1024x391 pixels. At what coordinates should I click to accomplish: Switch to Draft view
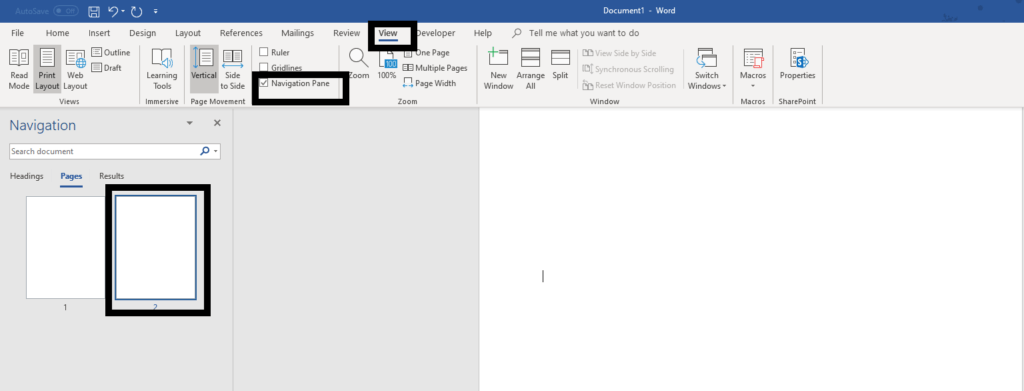pos(106,67)
